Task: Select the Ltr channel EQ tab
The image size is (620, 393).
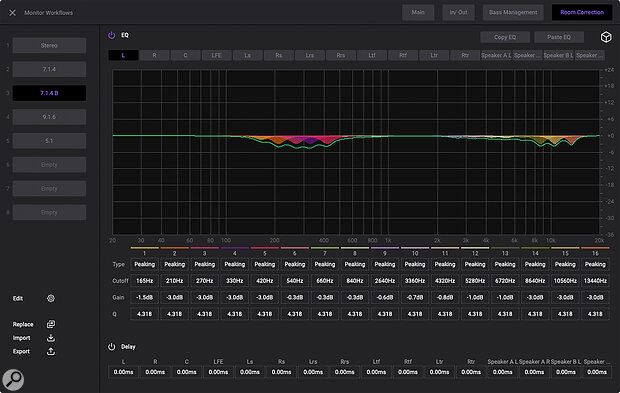Action: tap(434, 55)
